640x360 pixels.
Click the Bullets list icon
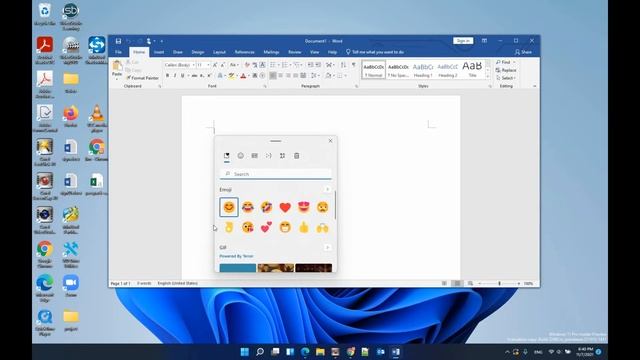pos(274,65)
